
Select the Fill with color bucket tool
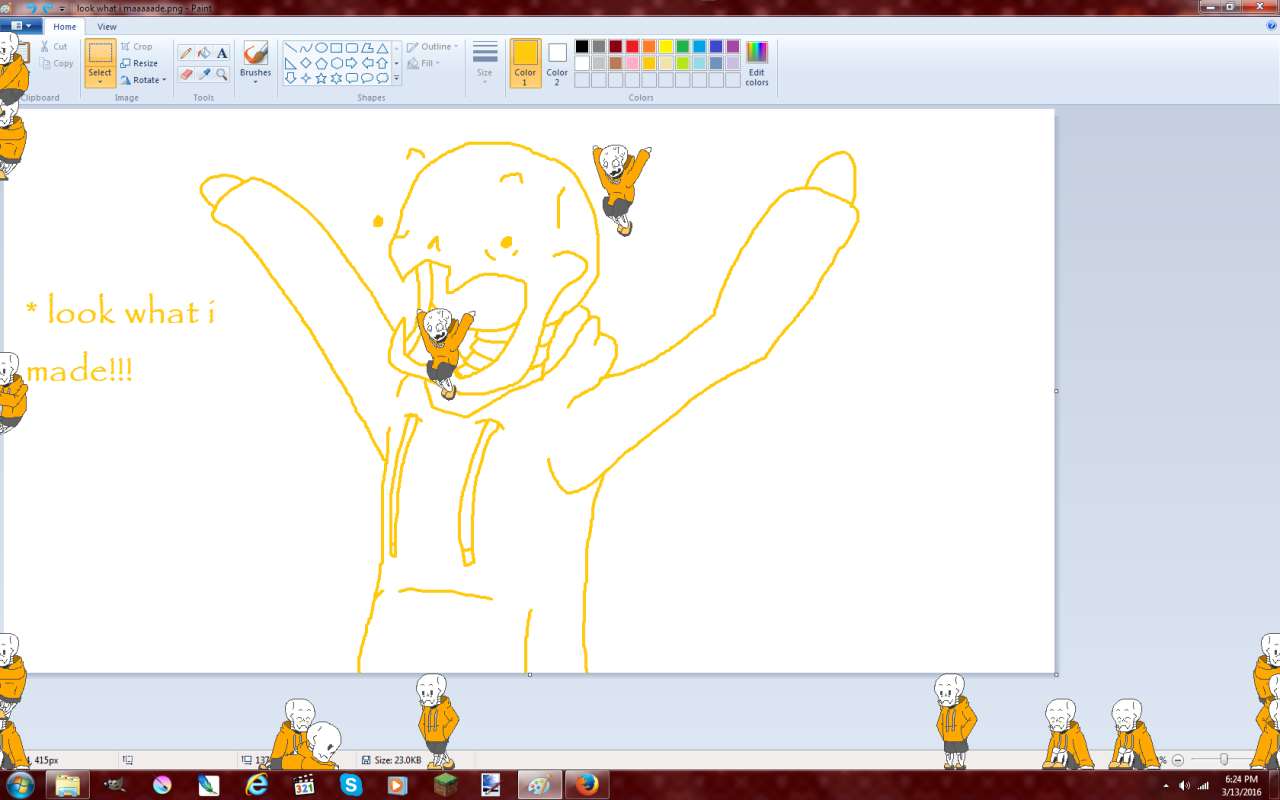[x=204, y=53]
